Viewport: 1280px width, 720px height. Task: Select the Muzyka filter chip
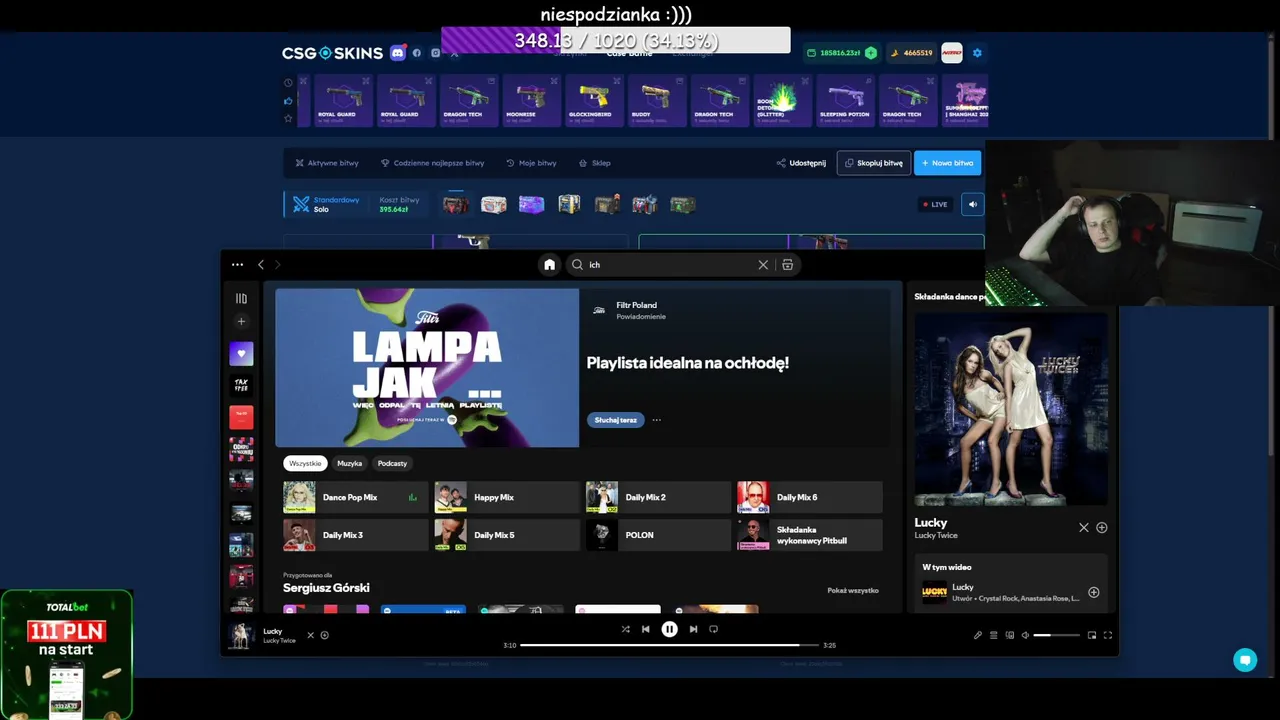click(350, 463)
